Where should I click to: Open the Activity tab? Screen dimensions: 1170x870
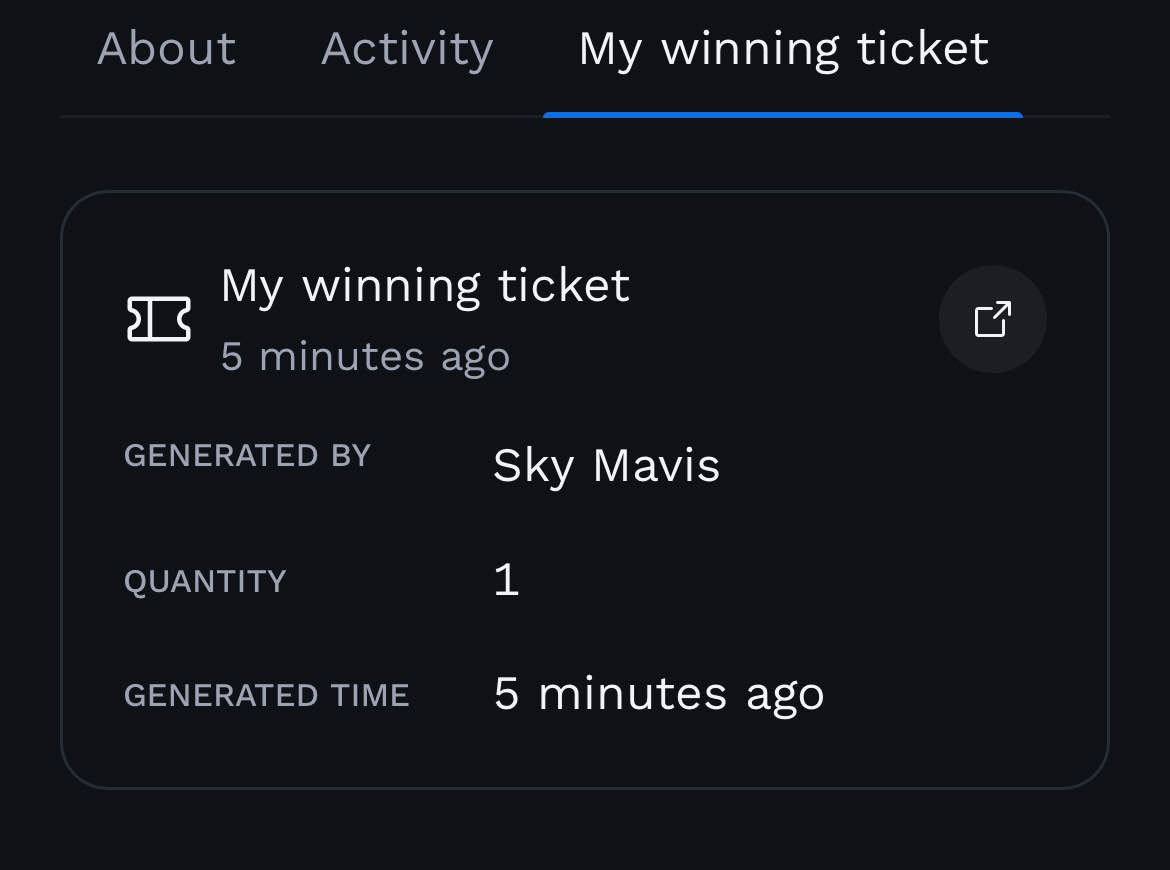click(x=407, y=49)
